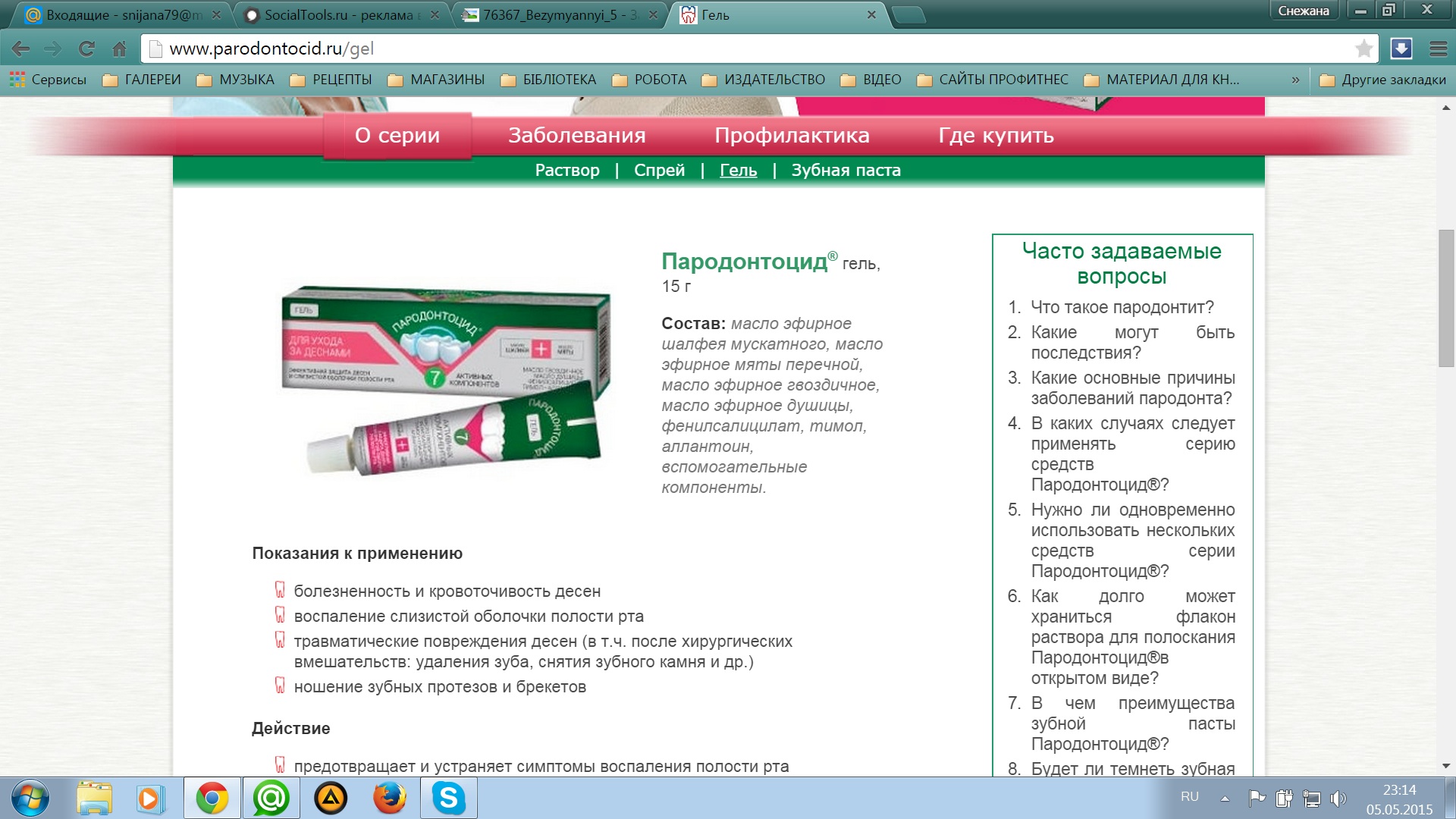Open the media player taskbar icon
The height and width of the screenshot is (819, 1456).
tap(150, 799)
